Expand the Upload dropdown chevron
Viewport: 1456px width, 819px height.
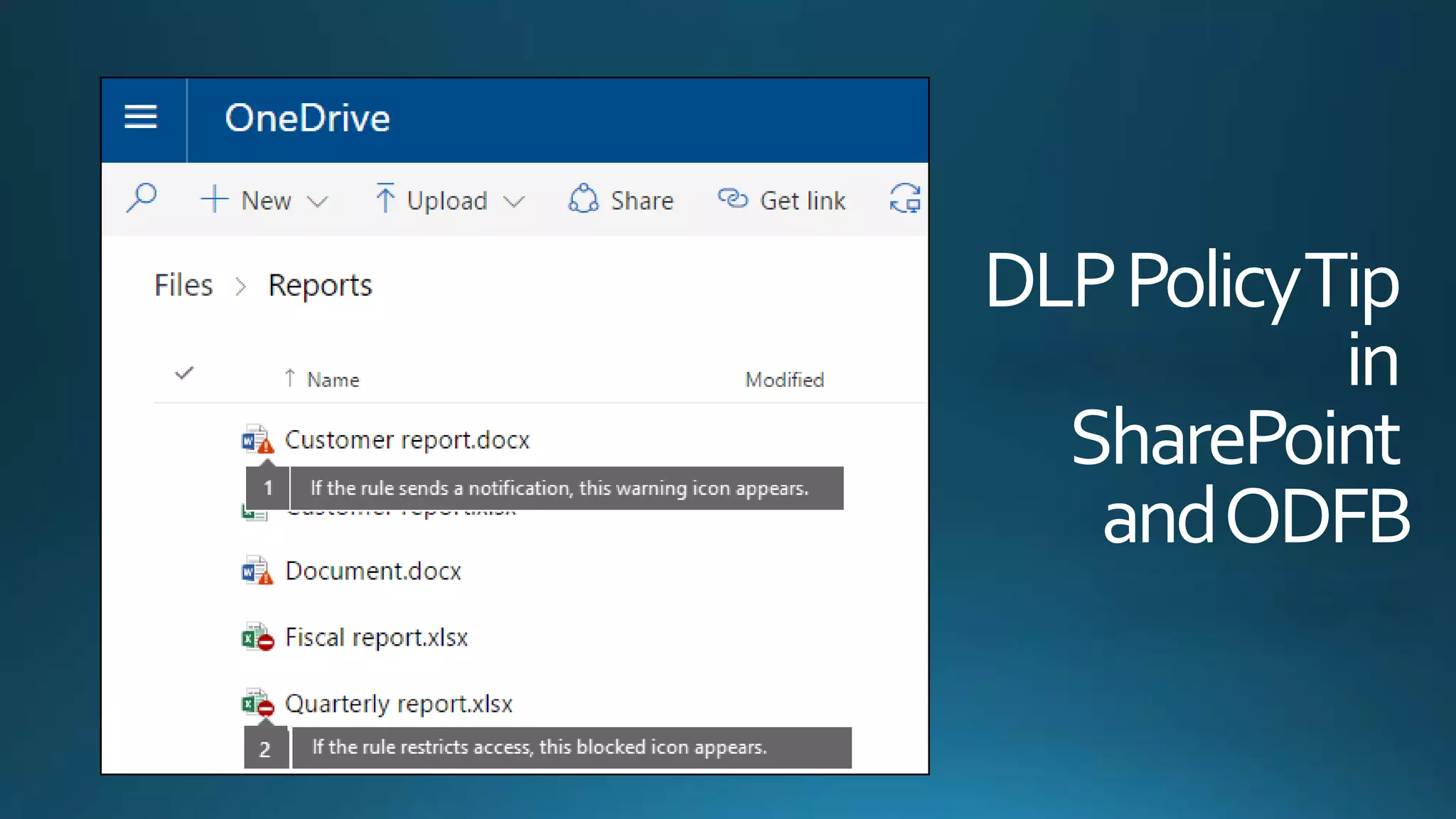[513, 203]
